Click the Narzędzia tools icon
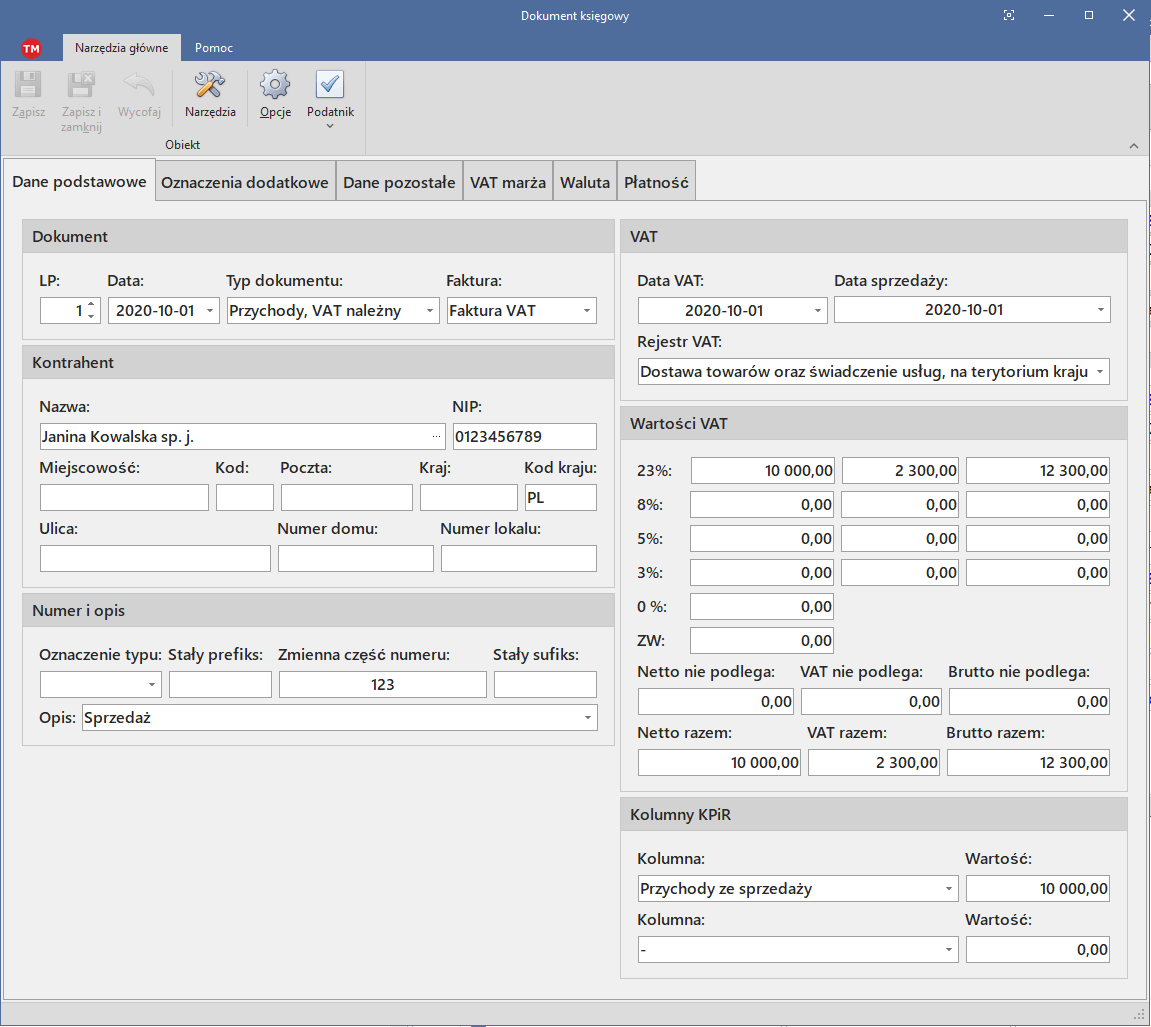The height and width of the screenshot is (1027, 1151). click(x=210, y=87)
